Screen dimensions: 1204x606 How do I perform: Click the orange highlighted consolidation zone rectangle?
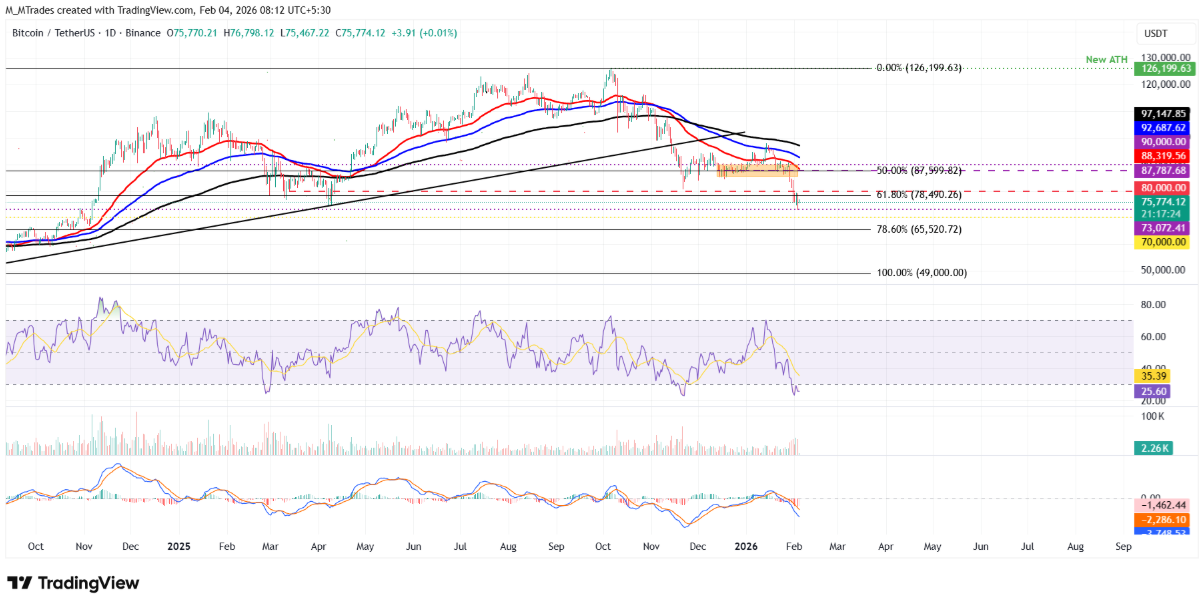click(x=757, y=171)
